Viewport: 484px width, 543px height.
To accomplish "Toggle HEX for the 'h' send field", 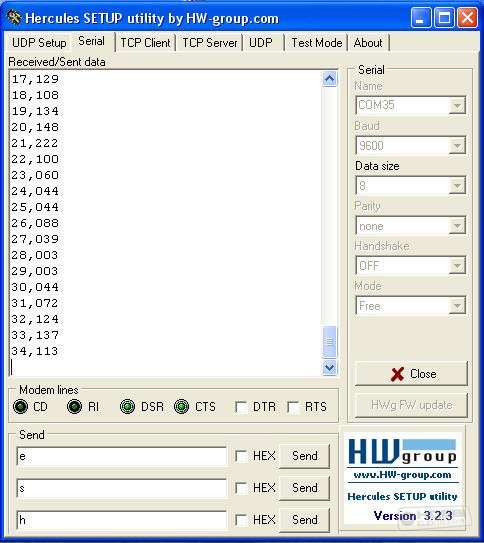I will [x=241, y=520].
